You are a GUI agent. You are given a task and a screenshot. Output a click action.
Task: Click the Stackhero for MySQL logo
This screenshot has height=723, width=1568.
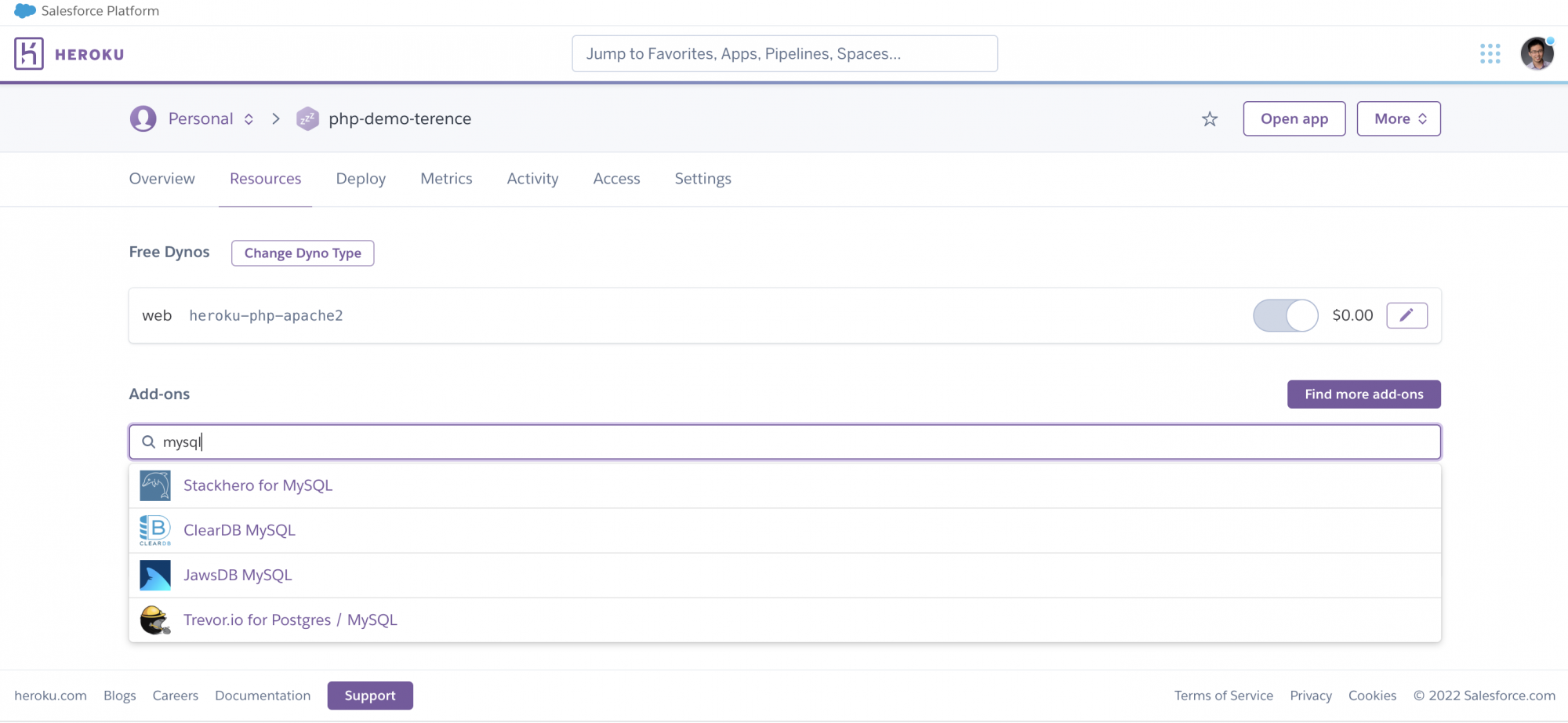(x=155, y=485)
